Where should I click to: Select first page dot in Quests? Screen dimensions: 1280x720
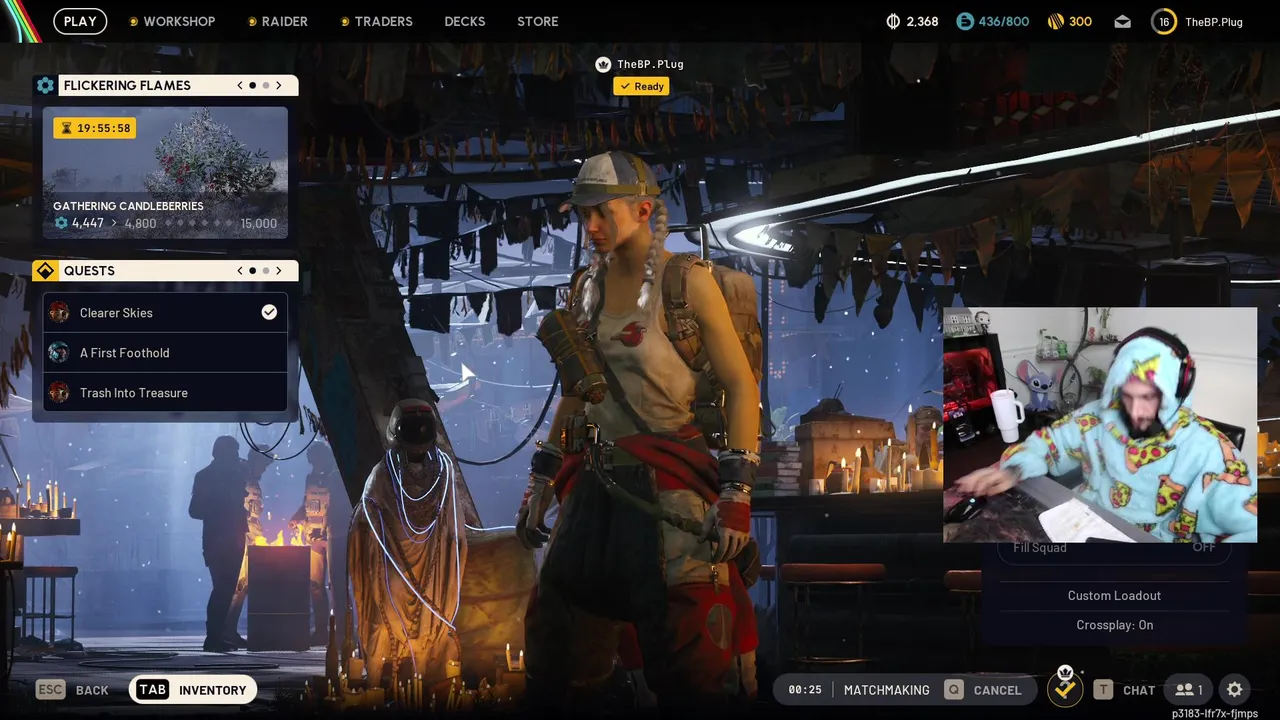click(x=253, y=271)
